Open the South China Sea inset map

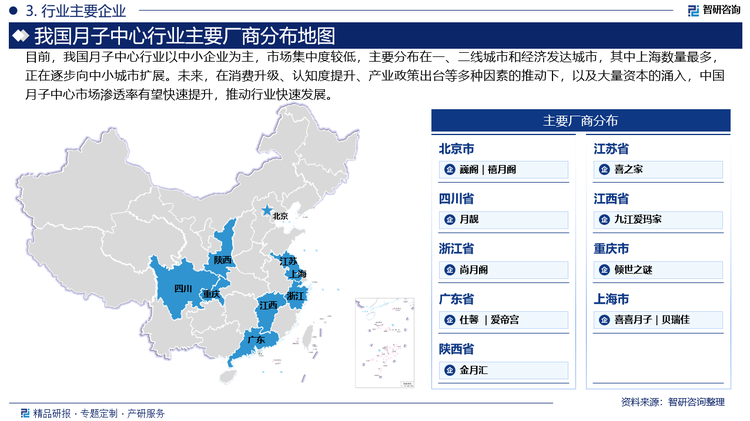pyautogui.click(x=385, y=343)
